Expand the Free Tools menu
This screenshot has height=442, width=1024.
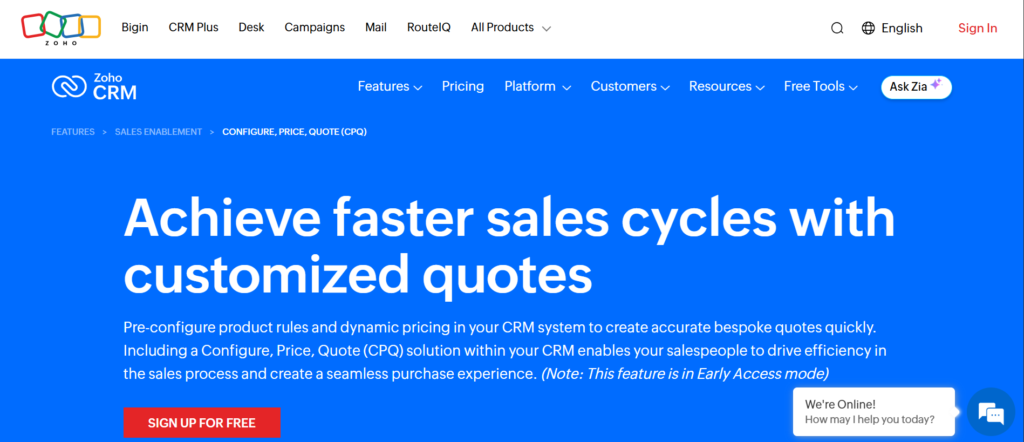pyautogui.click(x=820, y=87)
